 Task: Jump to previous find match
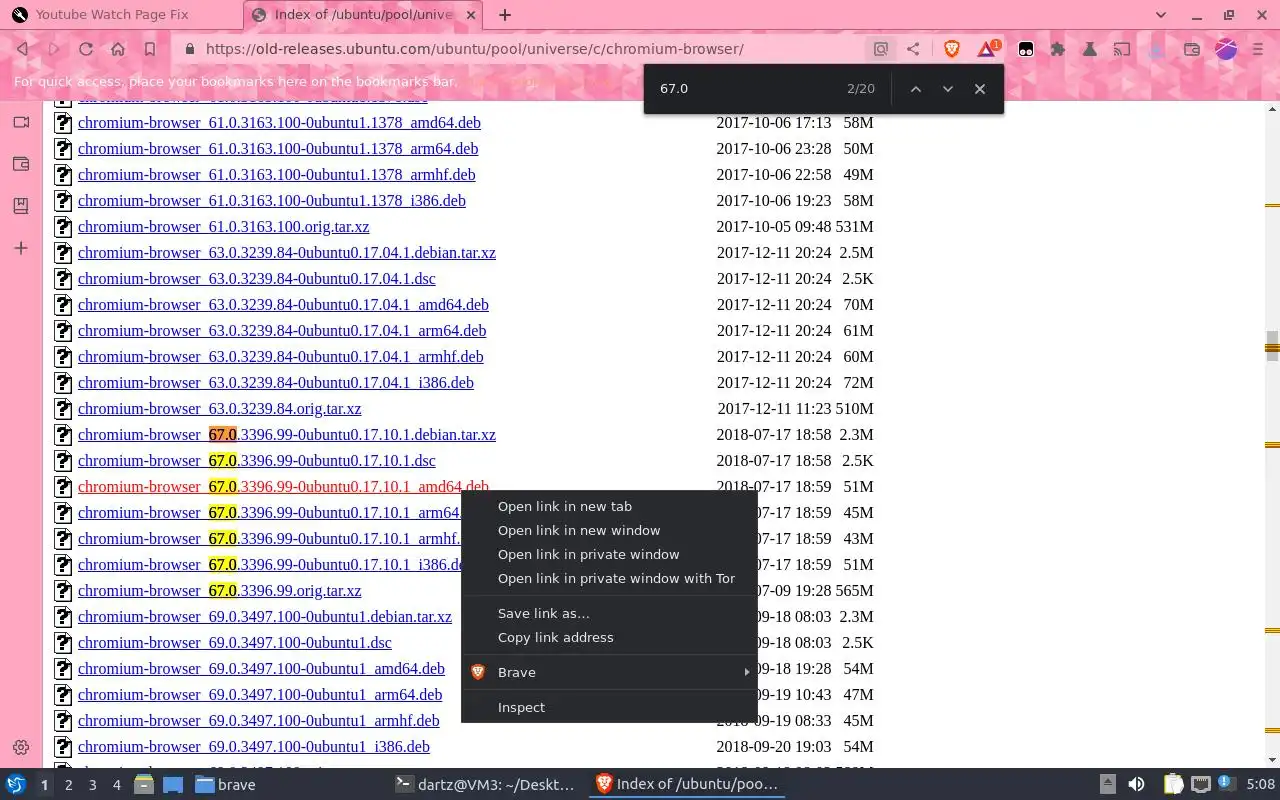pos(915,89)
